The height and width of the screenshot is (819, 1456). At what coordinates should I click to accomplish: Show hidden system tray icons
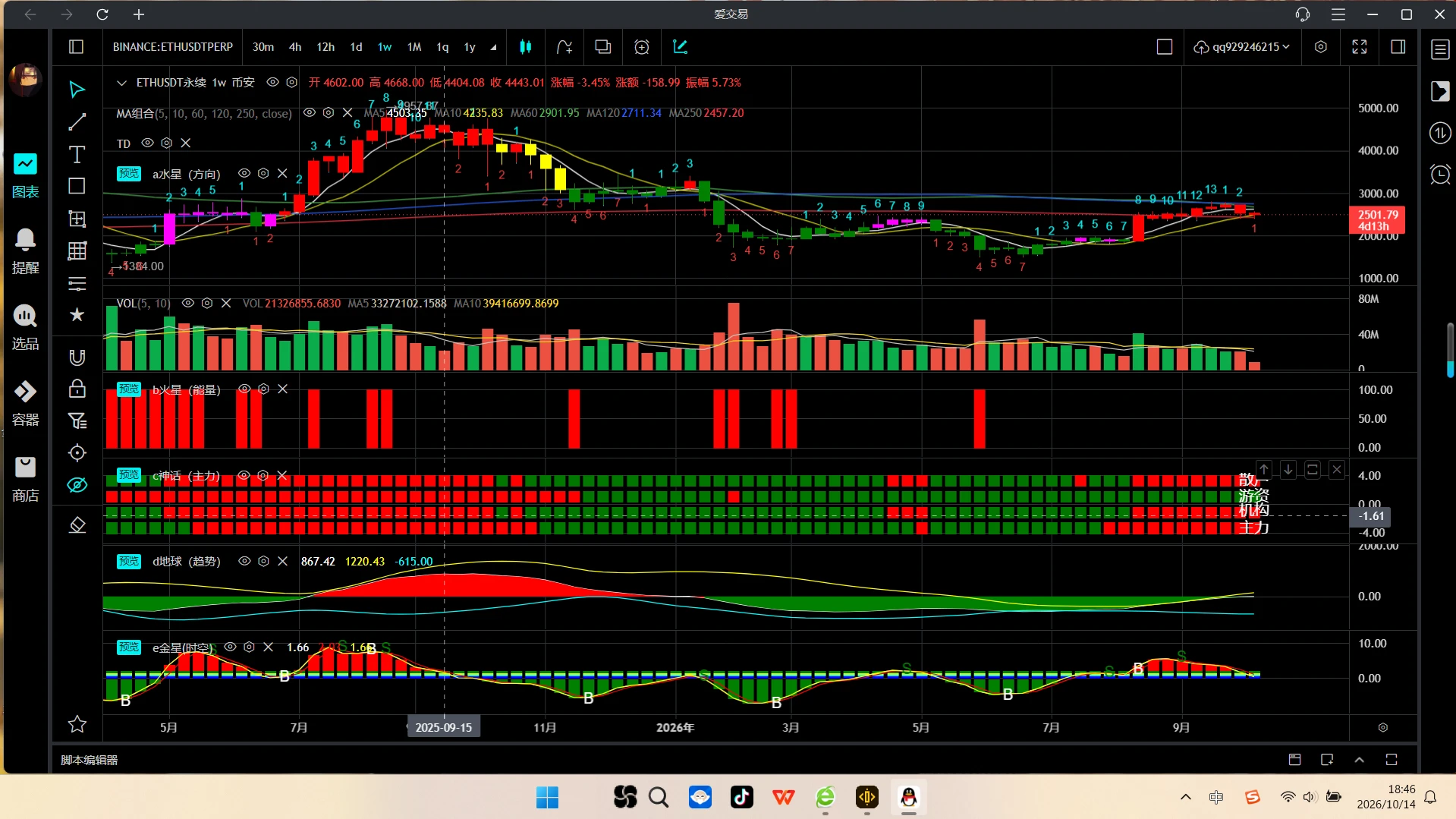point(1185,797)
